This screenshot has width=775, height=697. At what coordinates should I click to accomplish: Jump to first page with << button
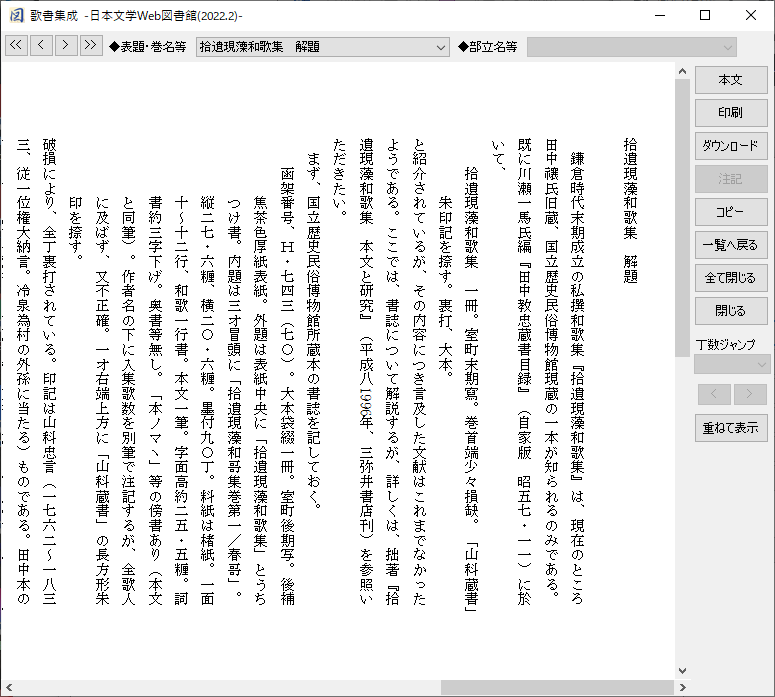16,45
